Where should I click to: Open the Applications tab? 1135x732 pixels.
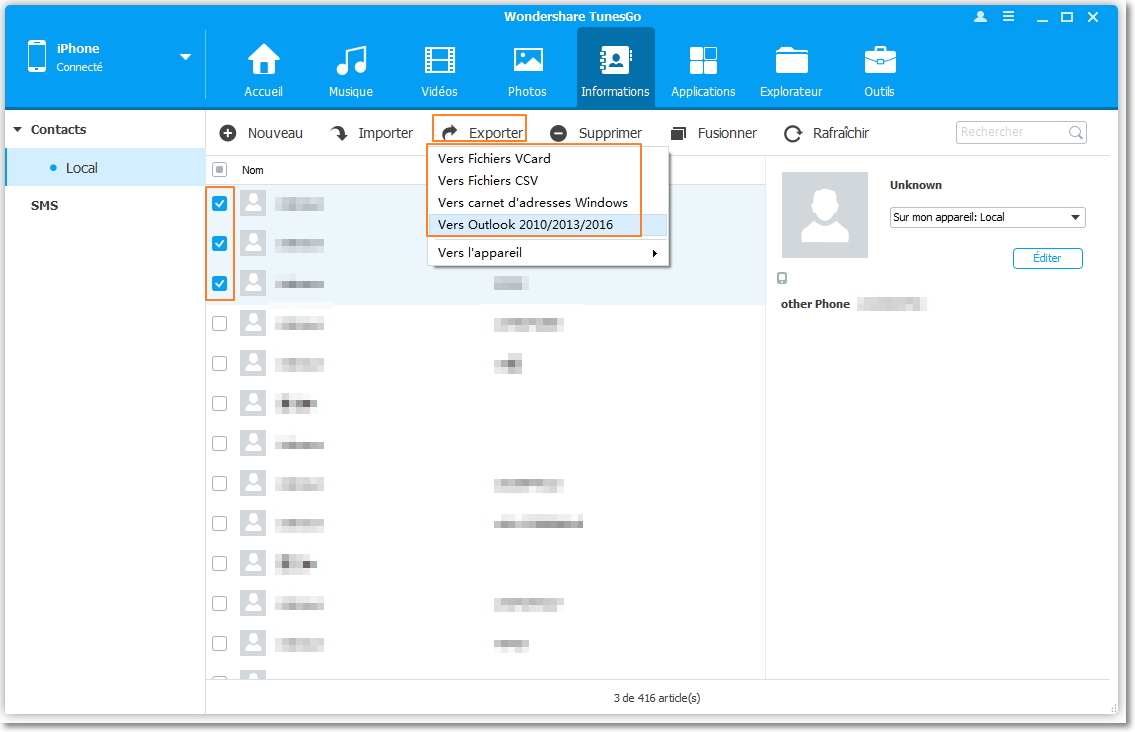point(703,70)
